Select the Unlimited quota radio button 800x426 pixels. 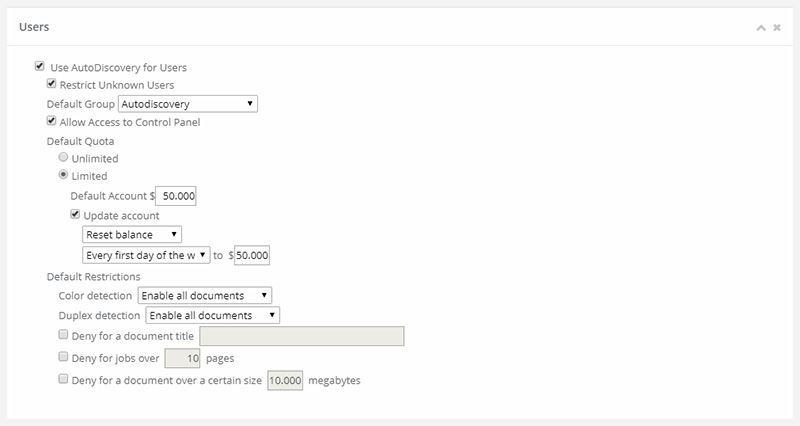click(x=64, y=158)
